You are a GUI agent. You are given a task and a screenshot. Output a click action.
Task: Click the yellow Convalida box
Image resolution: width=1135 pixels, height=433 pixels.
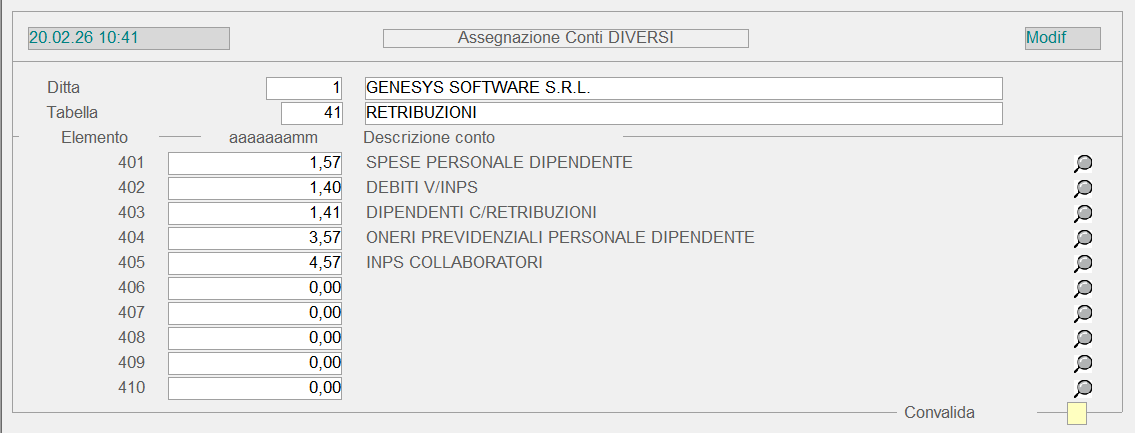pyautogui.click(x=1077, y=413)
